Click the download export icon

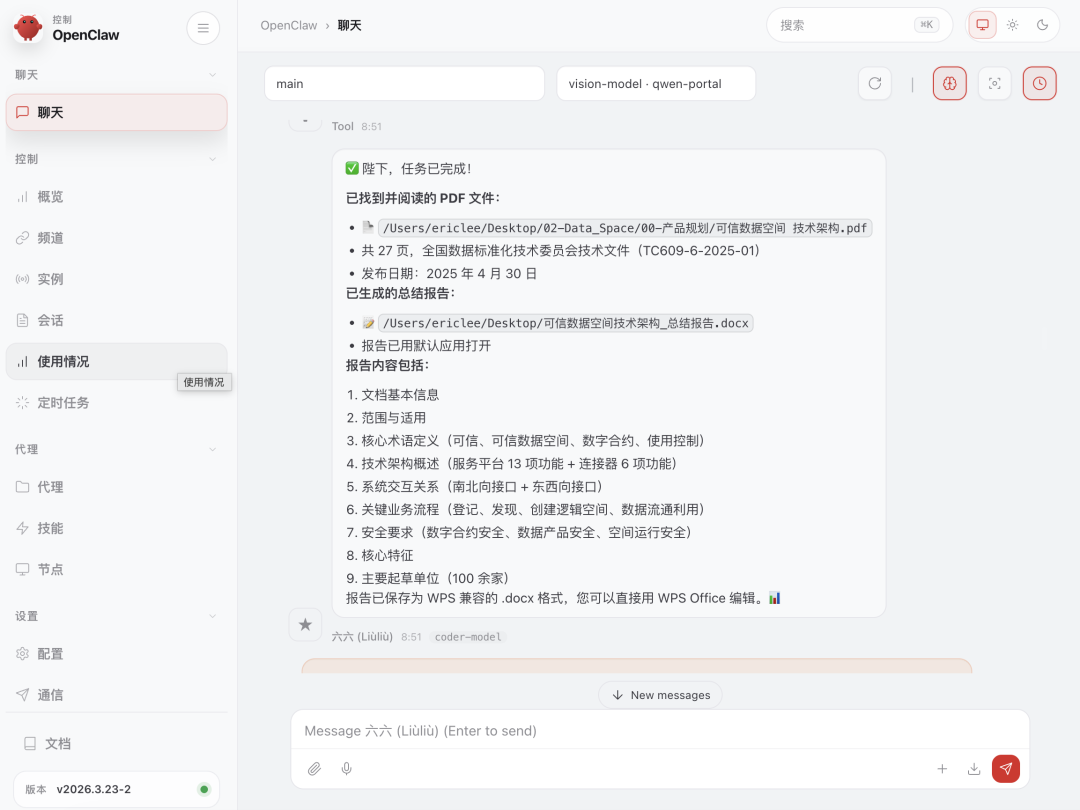(x=974, y=769)
